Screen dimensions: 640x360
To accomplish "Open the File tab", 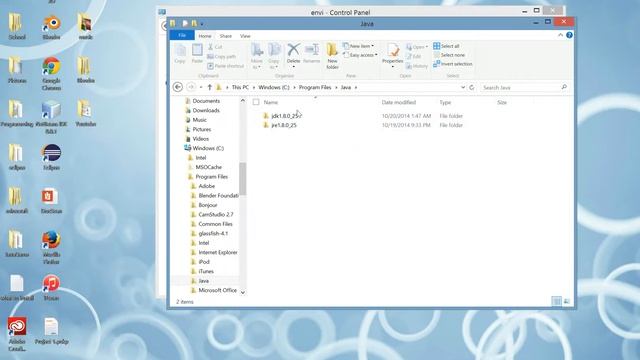I will [x=182, y=36].
